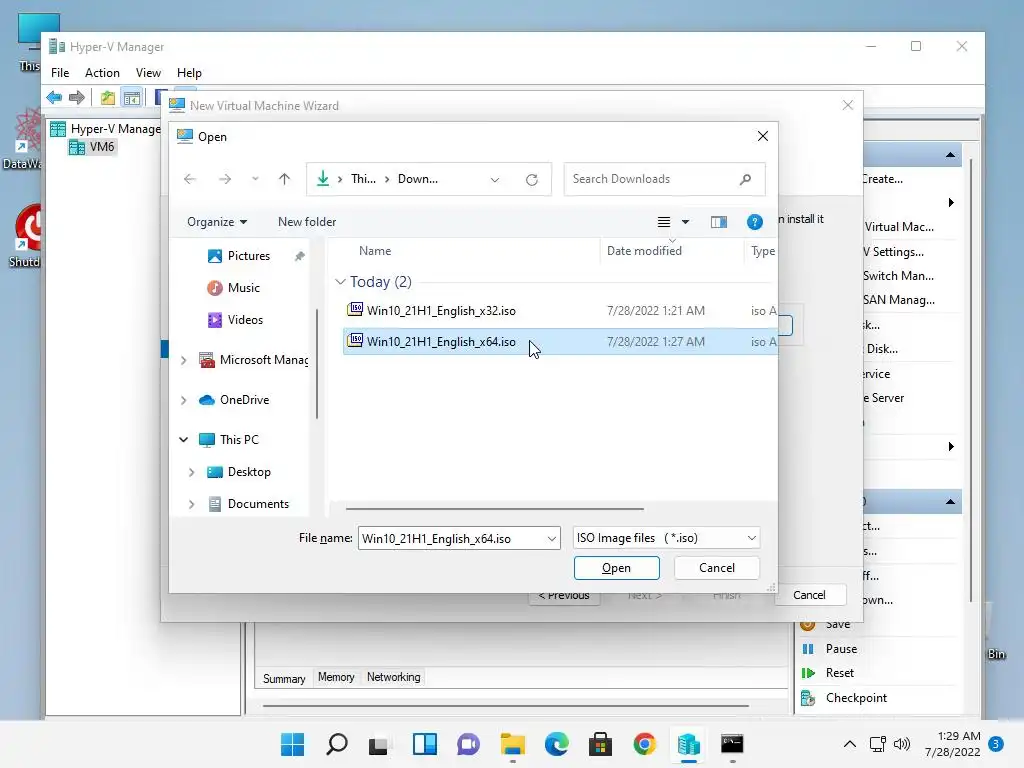
Task: Change the file view layout icon
Action: pyautogui.click(x=664, y=222)
